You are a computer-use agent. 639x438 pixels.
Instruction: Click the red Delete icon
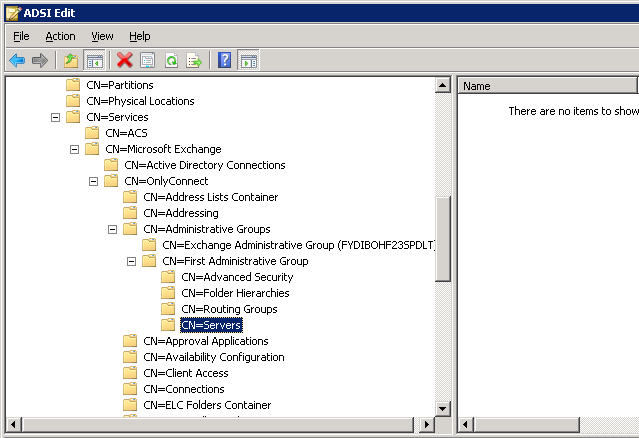coord(125,60)
